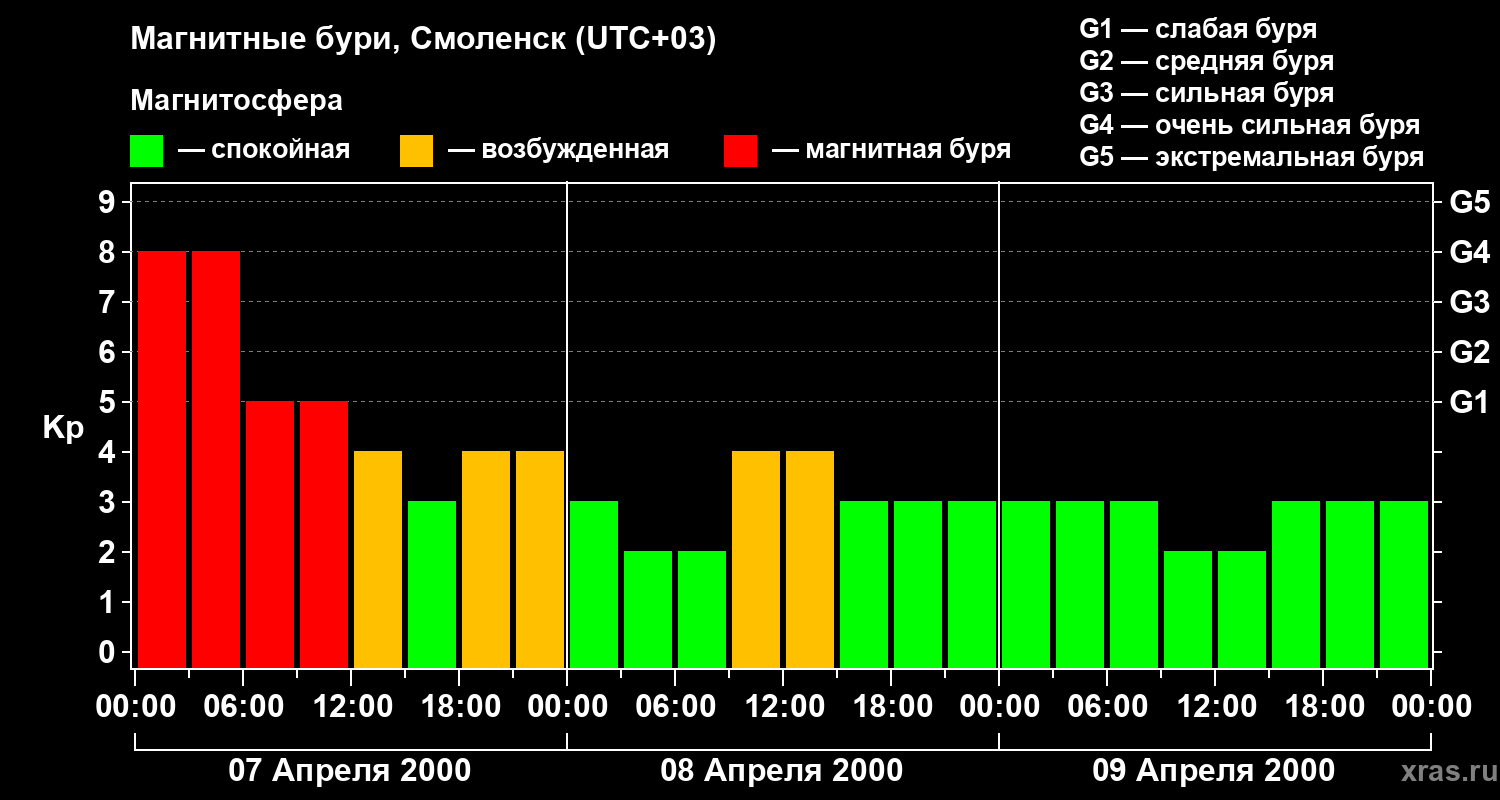Click the red 'магнитная буря' legend swatch
Viewport: 1500px width, 800px height.
[740, 151]
